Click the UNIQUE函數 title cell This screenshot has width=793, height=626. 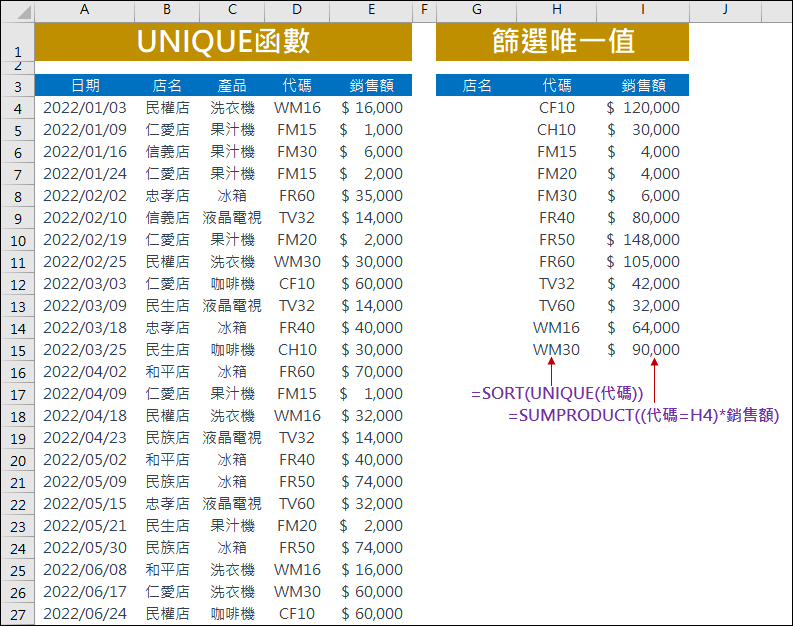pyautogui.click(x=223, y=41)
